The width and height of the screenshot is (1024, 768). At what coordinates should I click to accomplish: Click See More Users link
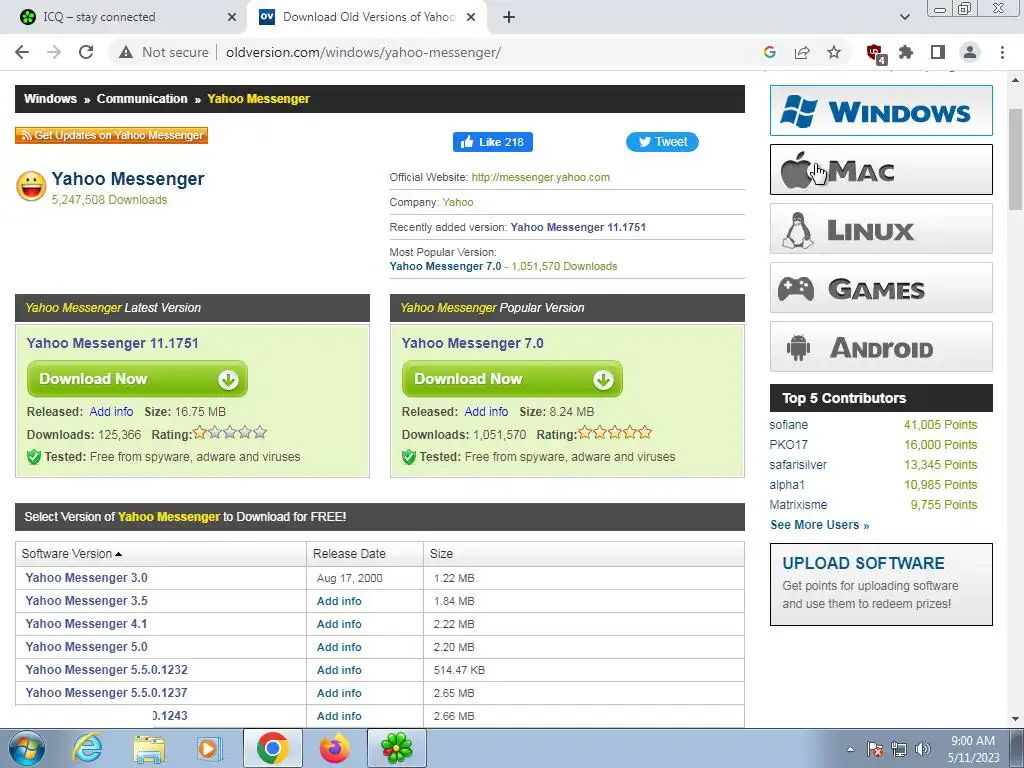coord(819,524)
